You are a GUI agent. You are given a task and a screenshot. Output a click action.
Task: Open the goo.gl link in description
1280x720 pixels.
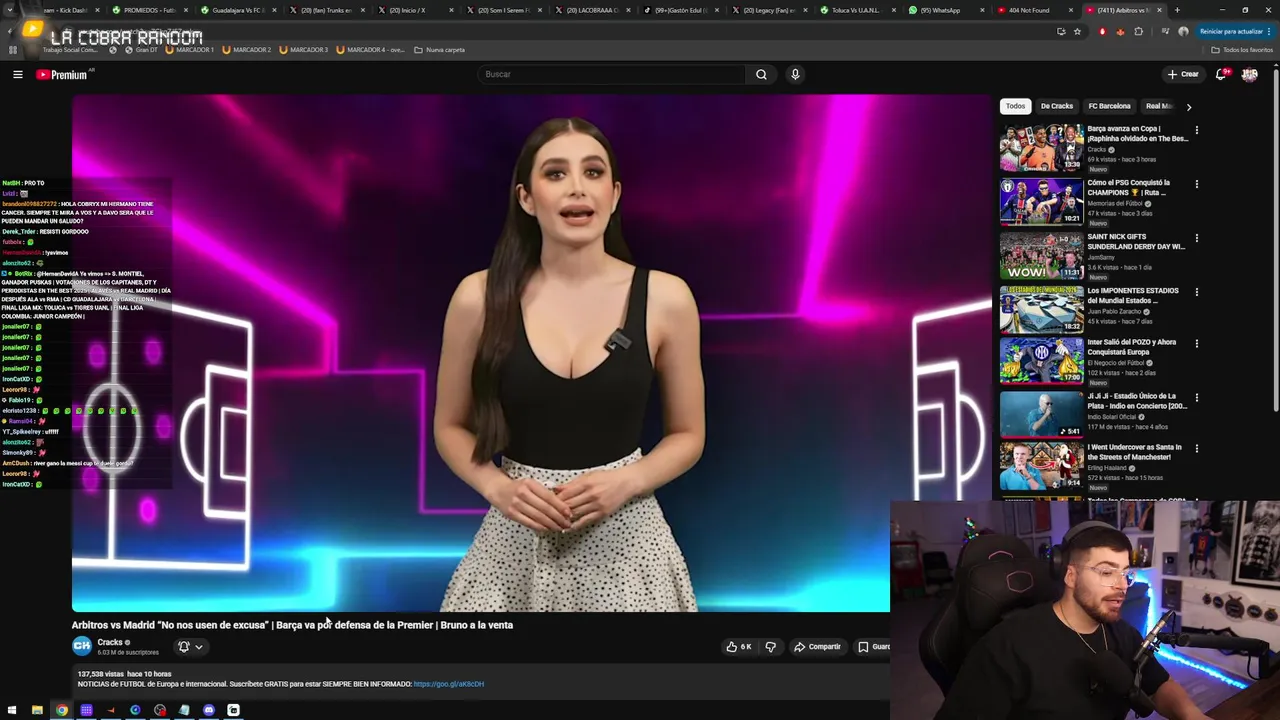(x=449, y=684)
